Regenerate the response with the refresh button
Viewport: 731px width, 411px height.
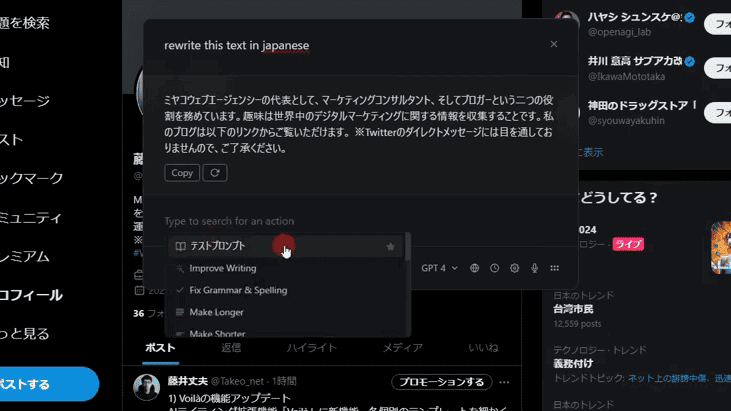tap(214, 173)
